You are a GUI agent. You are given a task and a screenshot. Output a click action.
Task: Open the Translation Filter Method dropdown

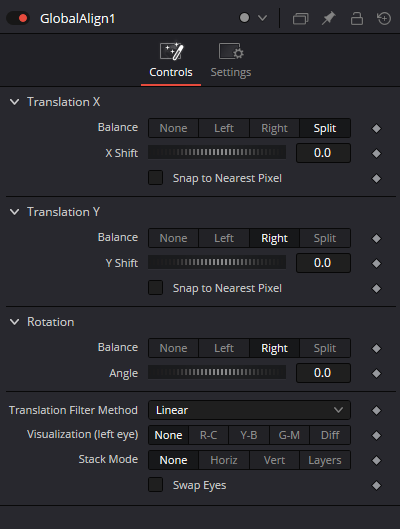pos(249,410)
